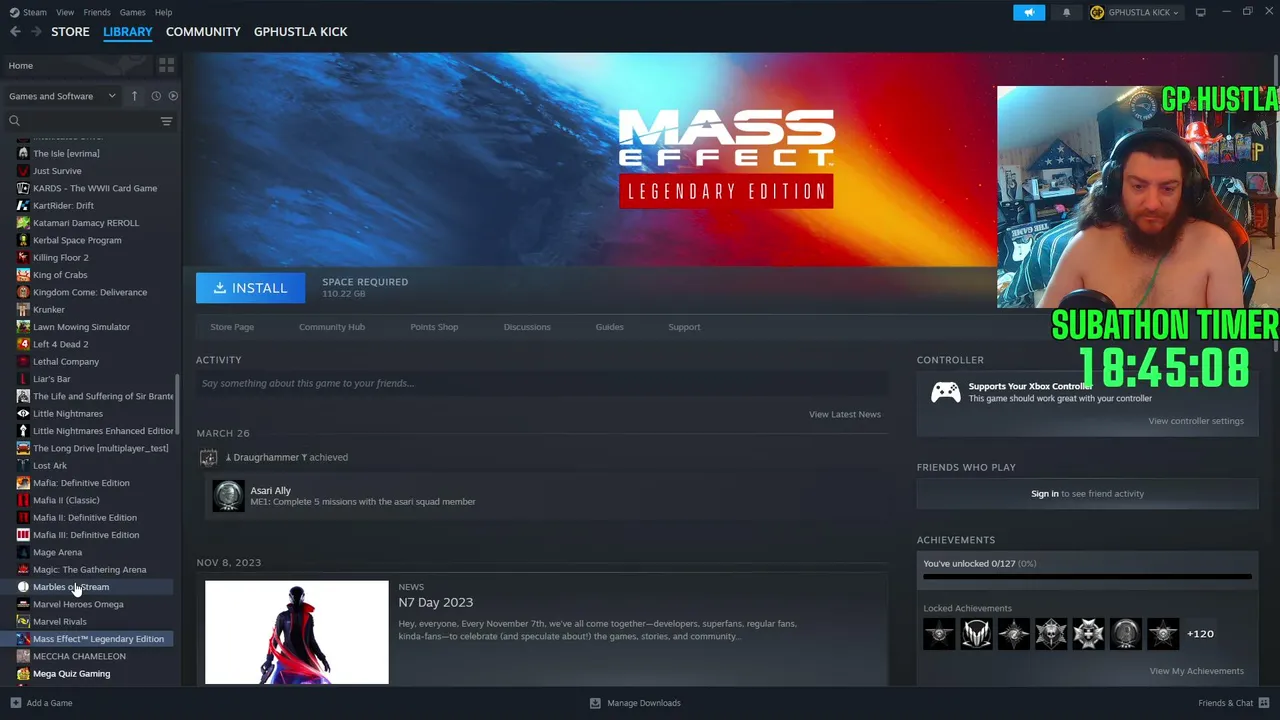
Task: Click the +120 more achievements counter
Action: click(1200, 634)
